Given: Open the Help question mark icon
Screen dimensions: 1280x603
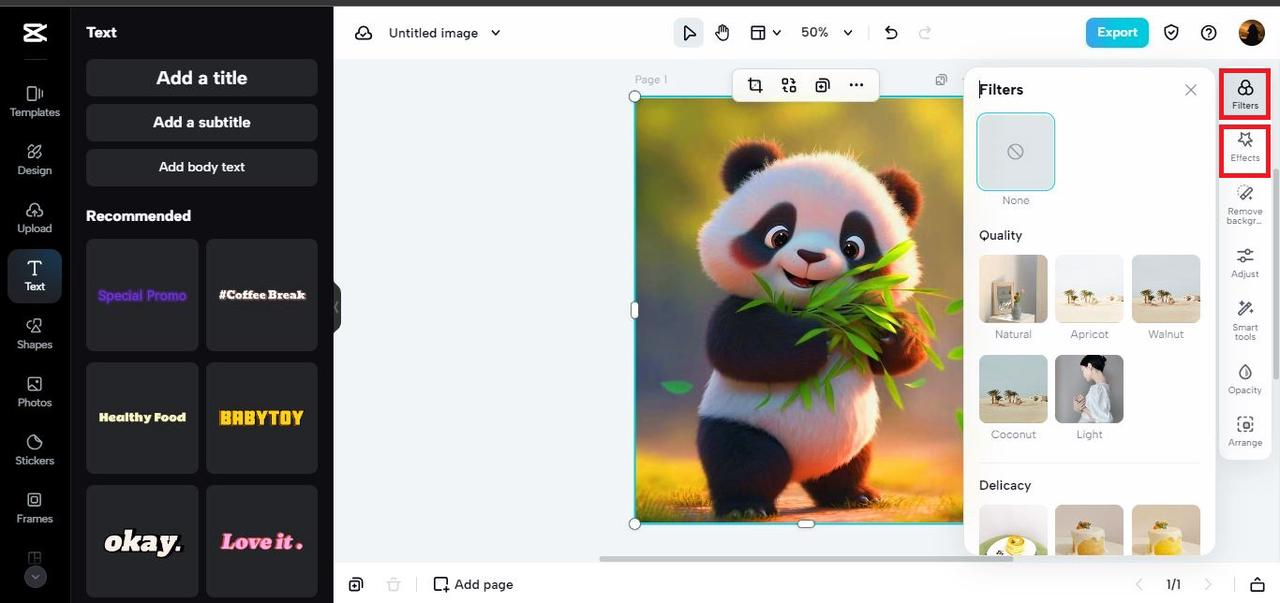Looking at the screenshot, I should pyautogui.click(x=1209, y=33).
